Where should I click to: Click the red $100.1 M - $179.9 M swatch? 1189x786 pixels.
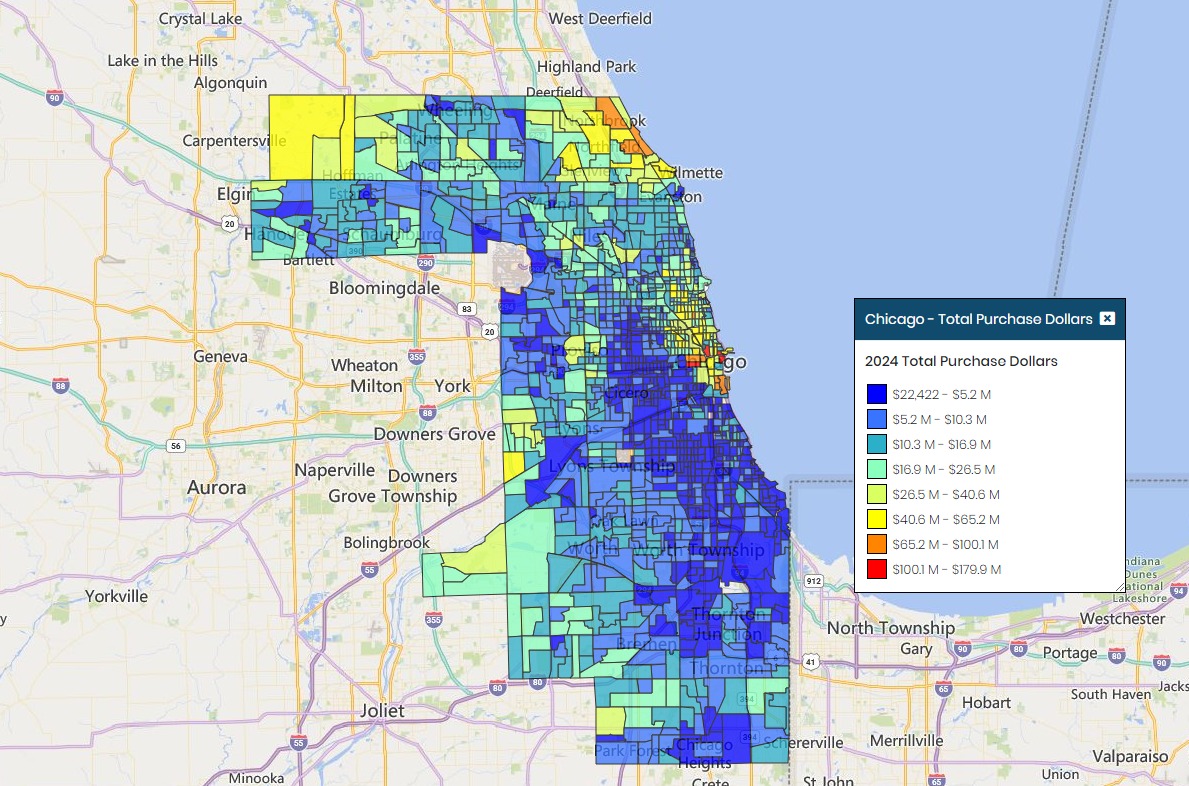click(x=877, y=569)
